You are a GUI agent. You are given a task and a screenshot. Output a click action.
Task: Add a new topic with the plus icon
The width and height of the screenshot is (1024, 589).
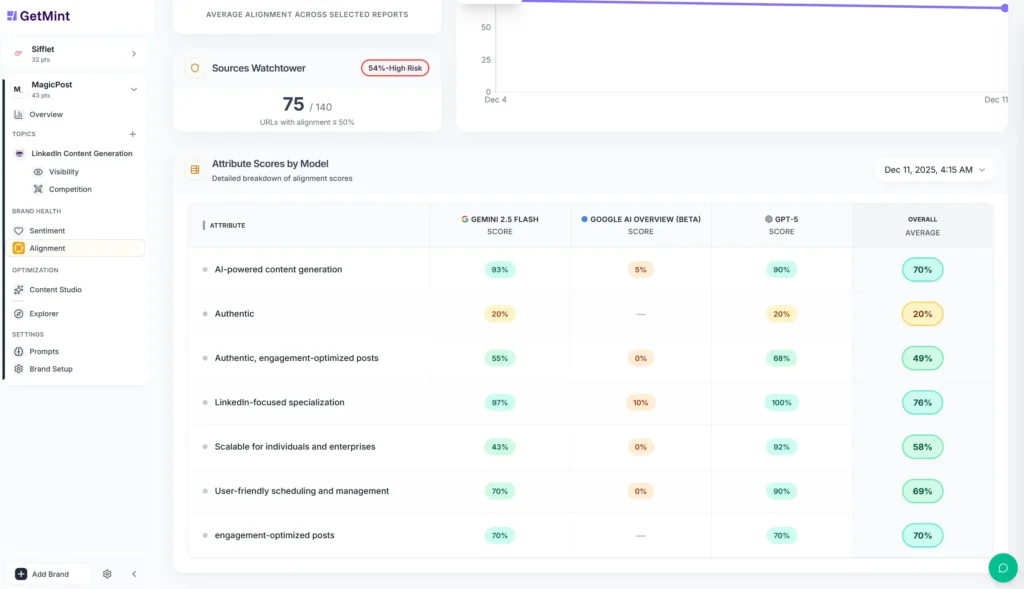[x=132, y=134]
